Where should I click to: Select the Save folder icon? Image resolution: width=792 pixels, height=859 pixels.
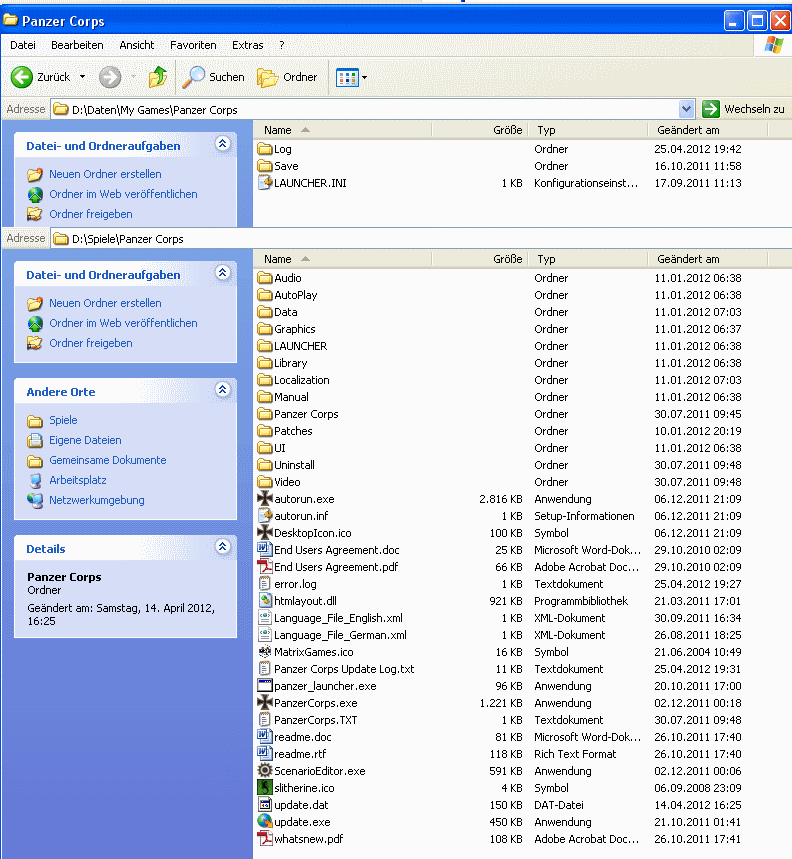(265, 166)
